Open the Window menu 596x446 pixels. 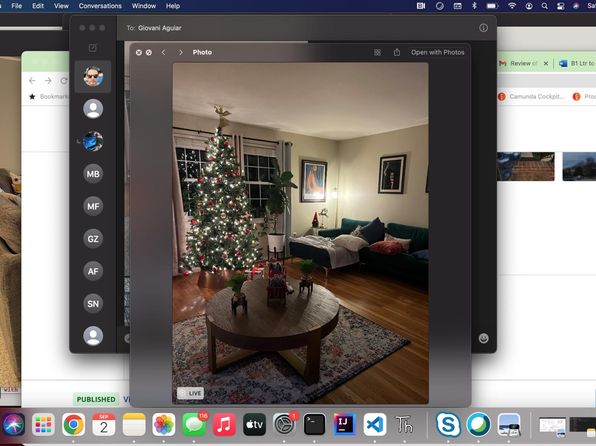click(144, 6)
